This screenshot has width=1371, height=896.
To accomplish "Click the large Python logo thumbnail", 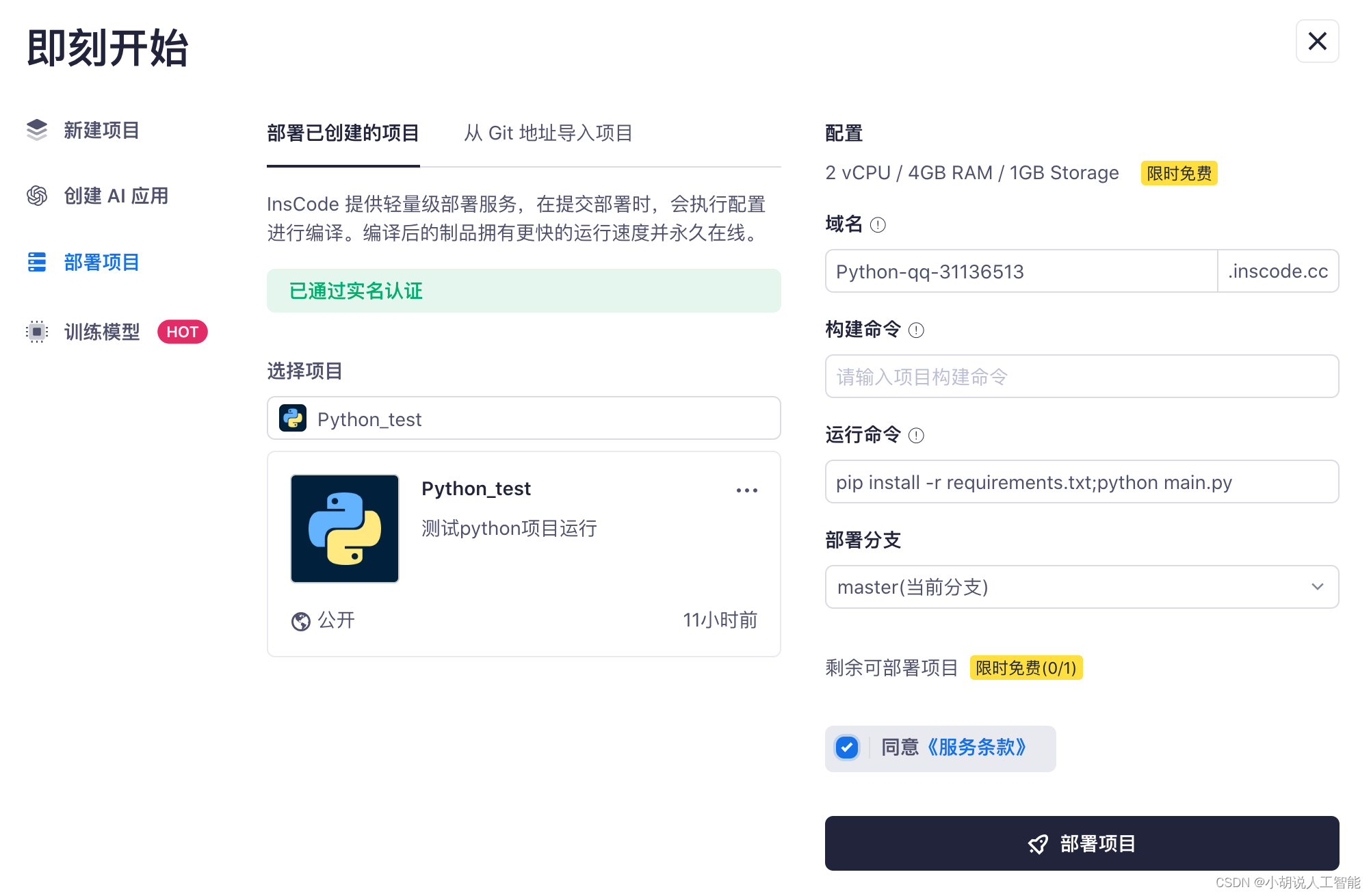I will (x=345, y=529).
